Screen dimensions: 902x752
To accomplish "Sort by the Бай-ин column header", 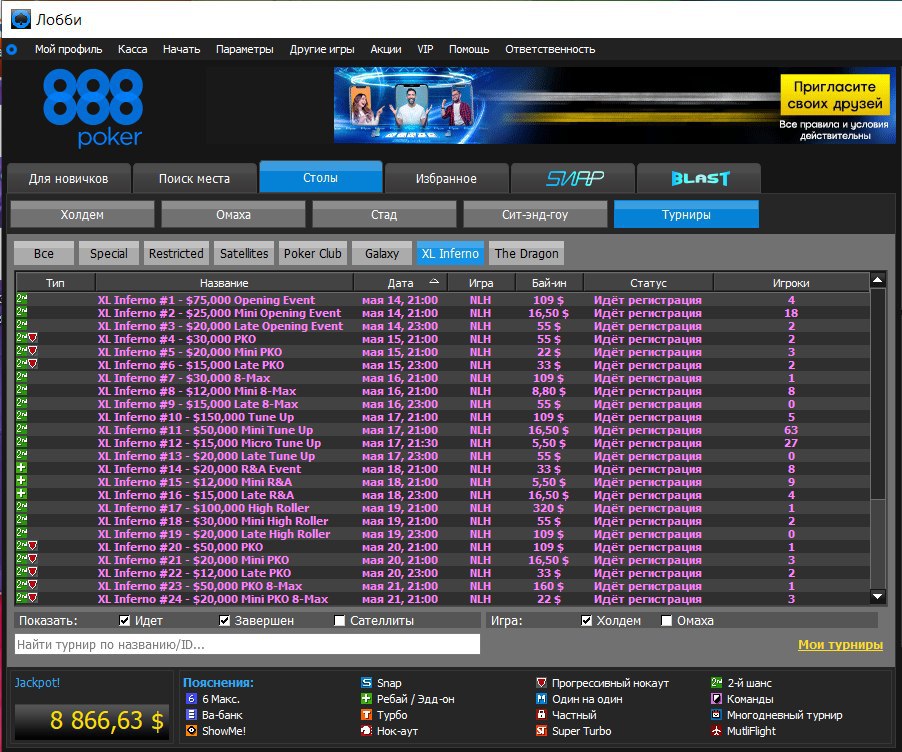I will (549, 283).
